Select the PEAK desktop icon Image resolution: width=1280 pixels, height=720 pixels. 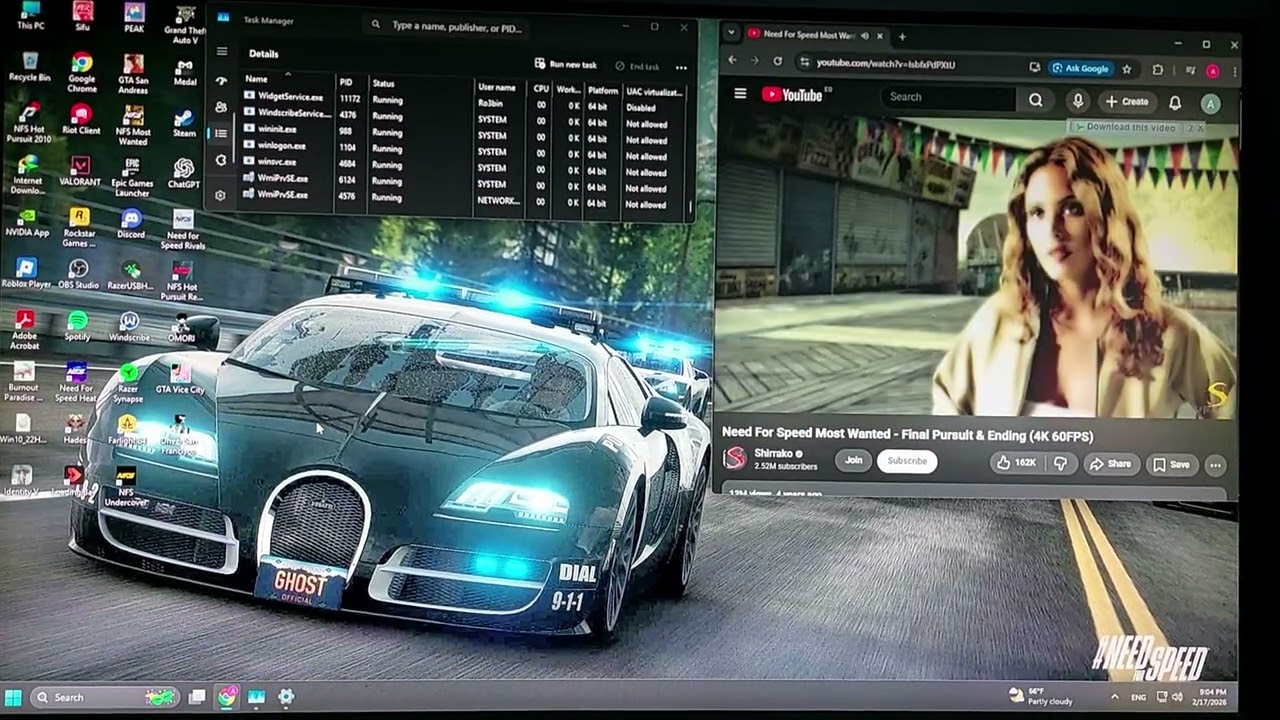click(x=134, y=17)
